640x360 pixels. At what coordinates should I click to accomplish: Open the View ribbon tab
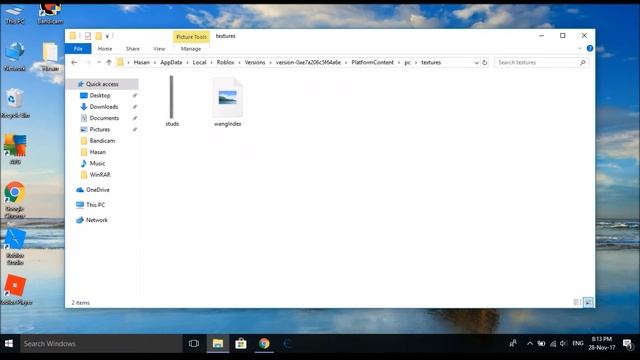pos(159,49)
